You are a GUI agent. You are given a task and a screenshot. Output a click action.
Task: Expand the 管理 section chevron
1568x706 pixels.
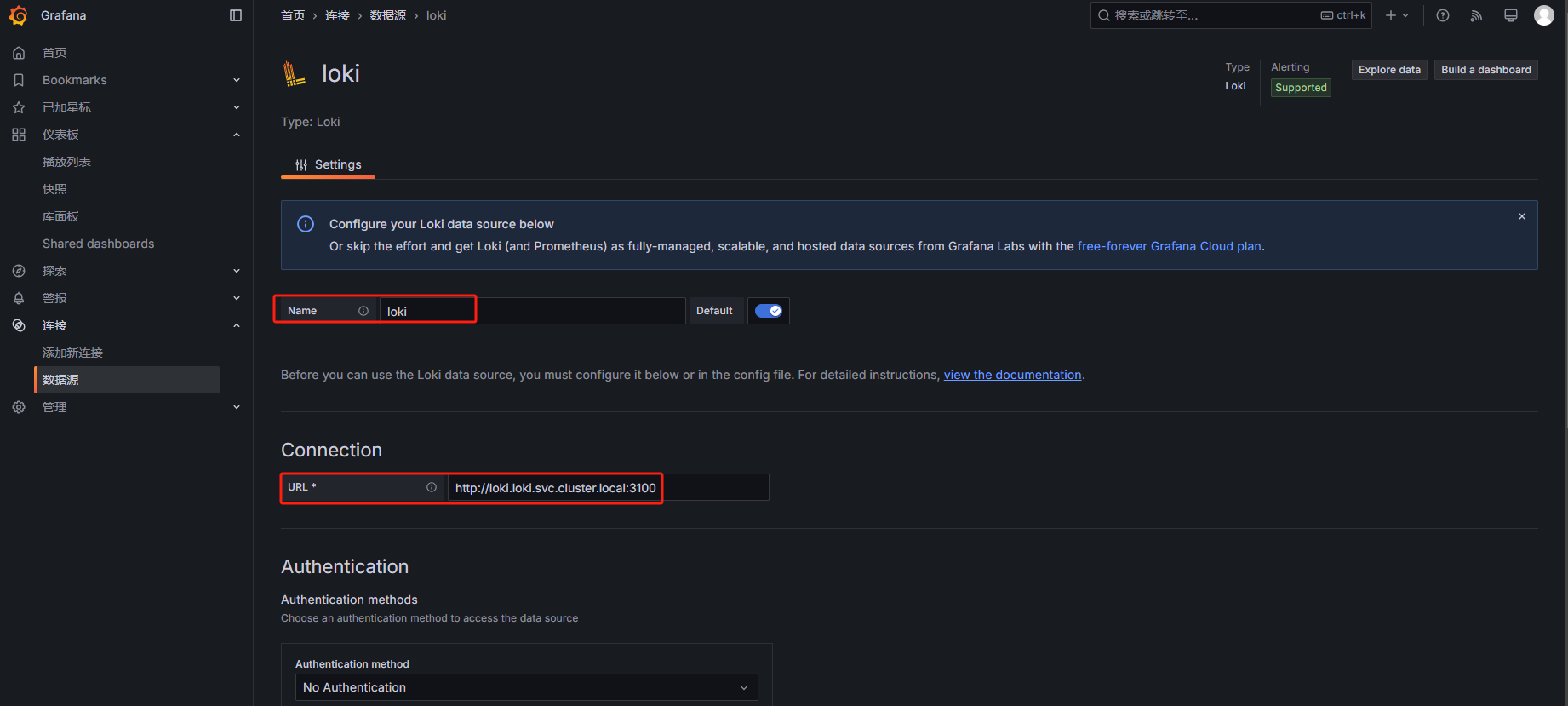point(237,407)
